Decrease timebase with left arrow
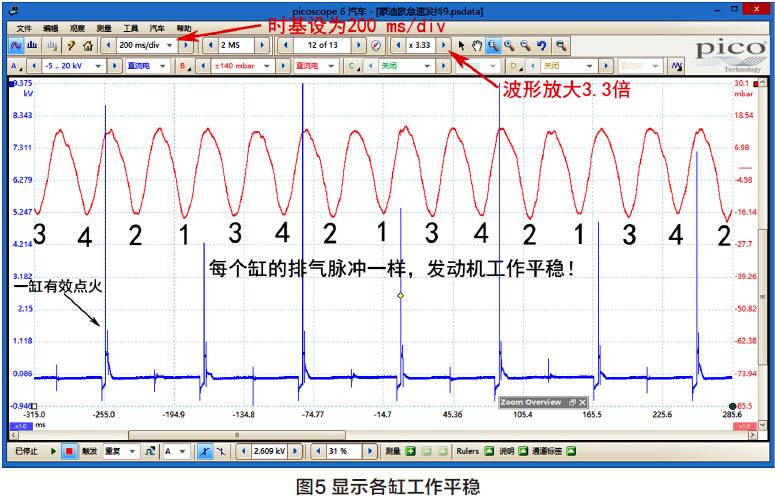 click(x=108, y=45)
